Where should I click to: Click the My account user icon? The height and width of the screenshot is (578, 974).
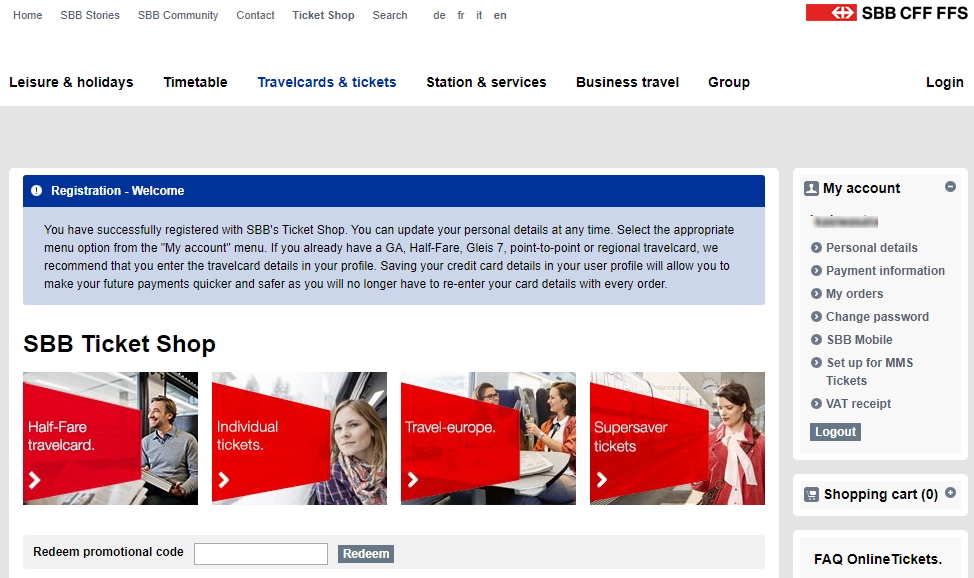point(811,188)
